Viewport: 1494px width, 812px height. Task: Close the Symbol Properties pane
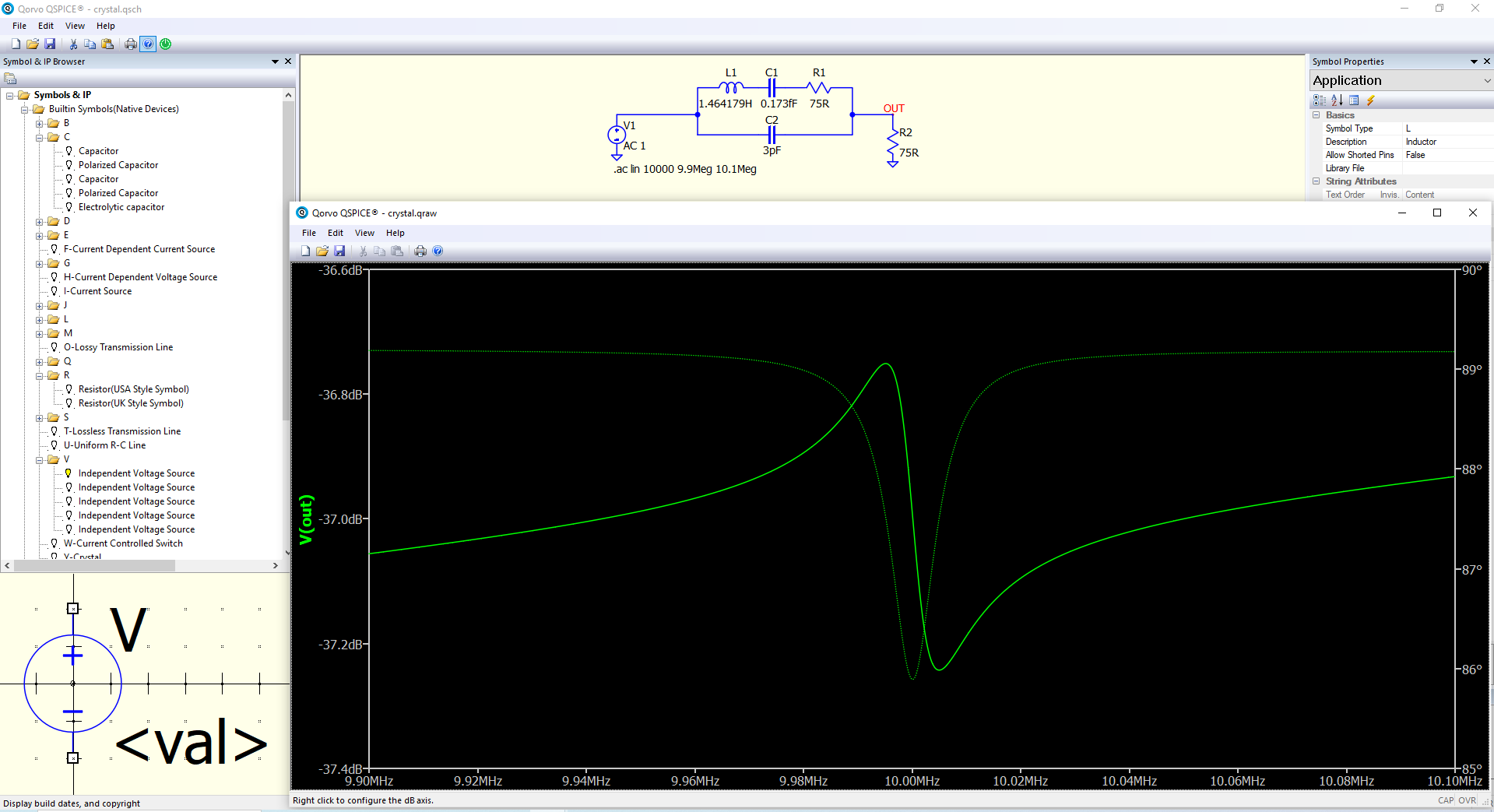coord(1487,62)
